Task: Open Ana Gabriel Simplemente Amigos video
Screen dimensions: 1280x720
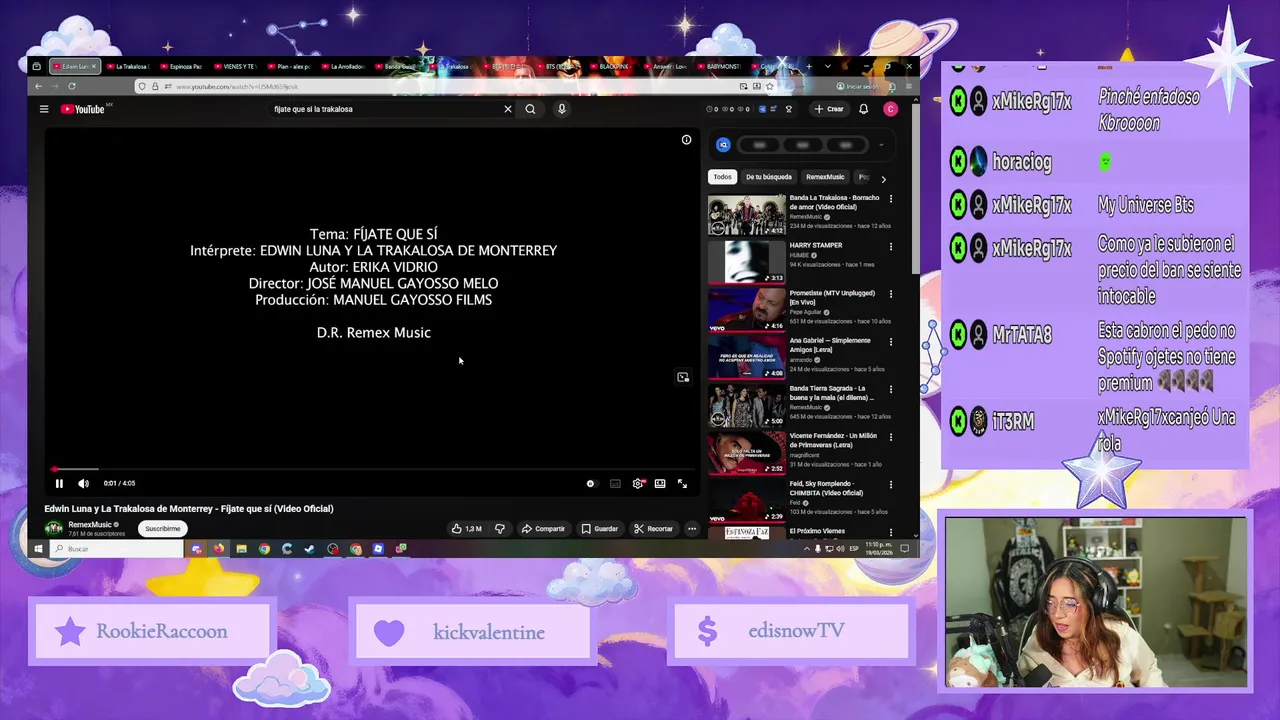Action: coord(747,357)
